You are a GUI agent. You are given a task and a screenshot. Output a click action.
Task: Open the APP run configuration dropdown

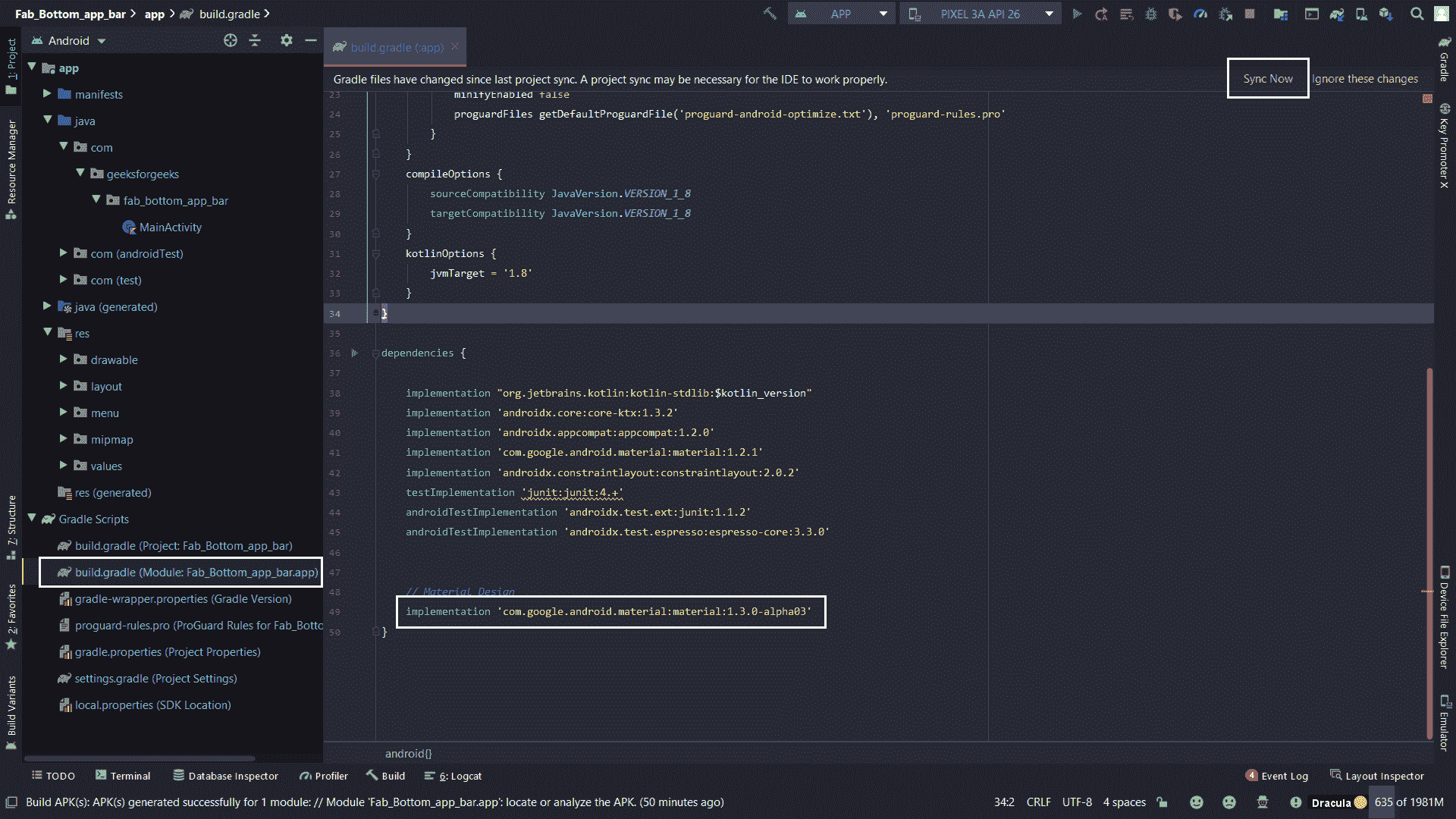coord(842,14)
